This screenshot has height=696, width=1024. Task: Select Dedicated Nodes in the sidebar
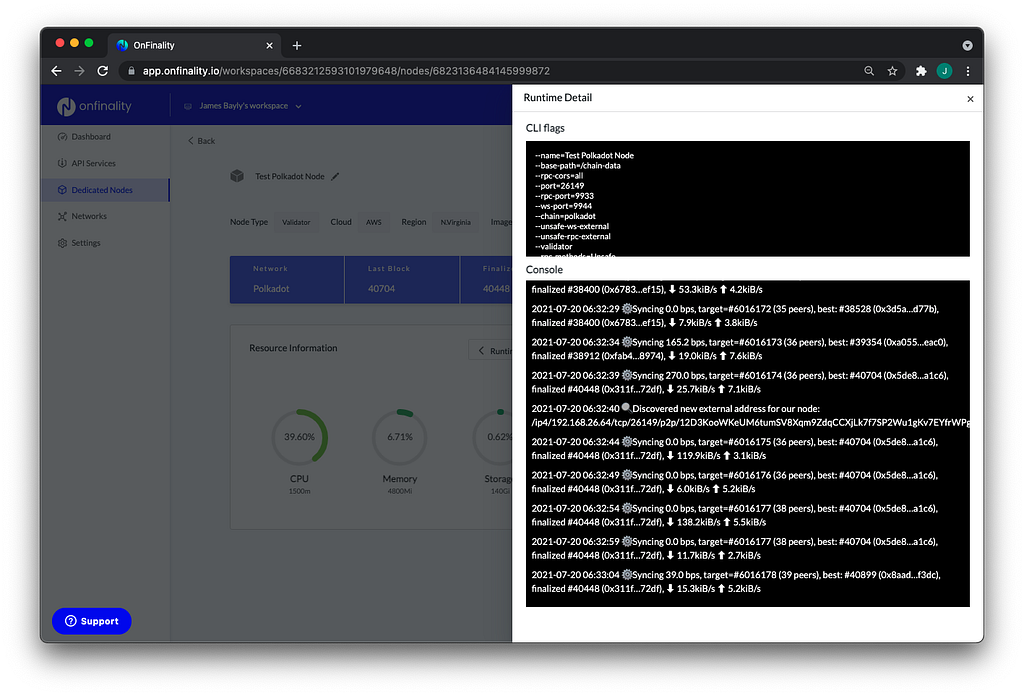104,190
